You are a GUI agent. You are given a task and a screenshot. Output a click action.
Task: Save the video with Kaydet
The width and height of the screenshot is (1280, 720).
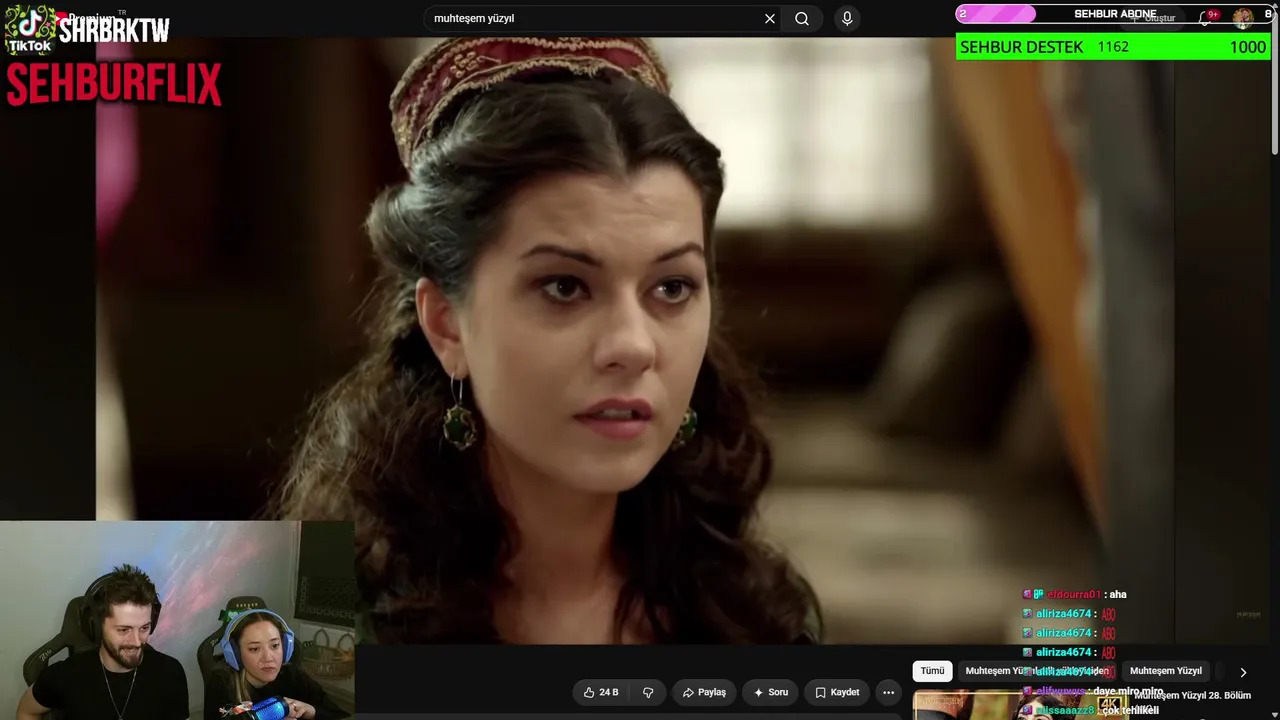(837, 692)
